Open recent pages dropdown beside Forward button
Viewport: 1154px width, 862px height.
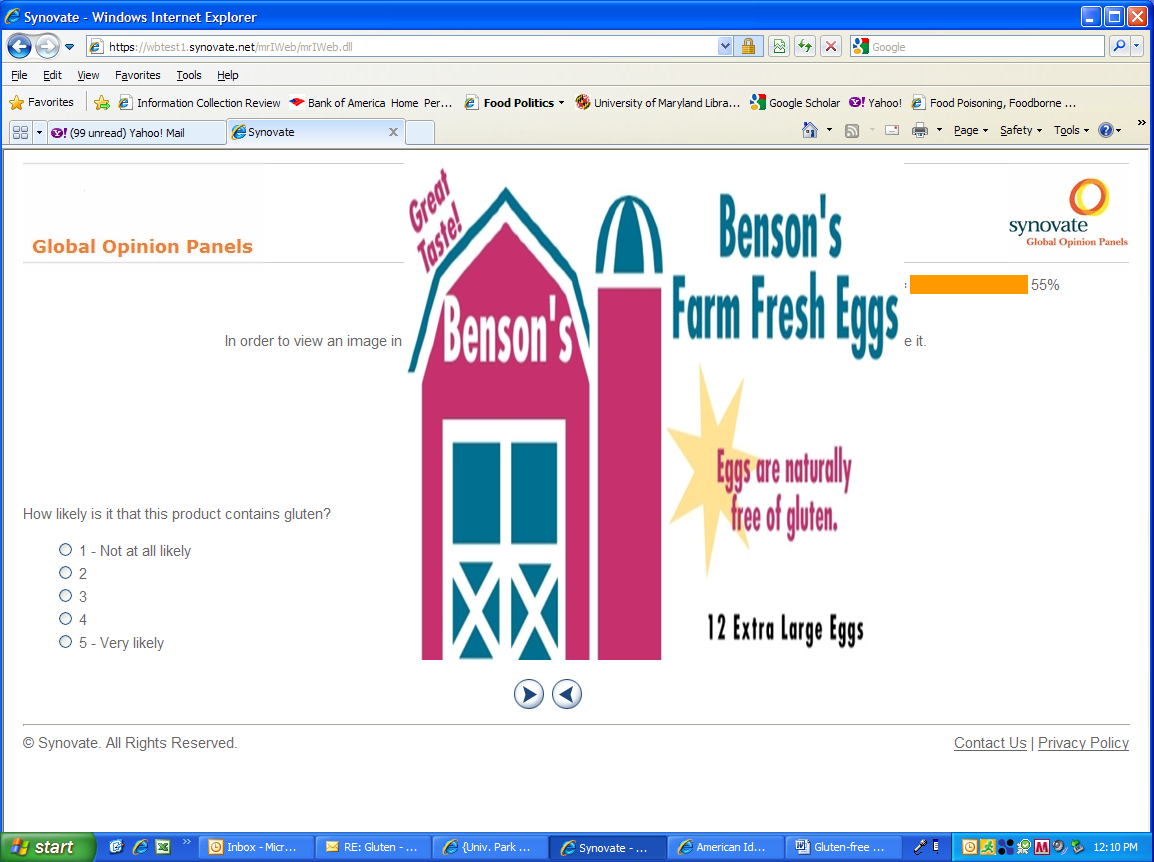tap(69, 47)
